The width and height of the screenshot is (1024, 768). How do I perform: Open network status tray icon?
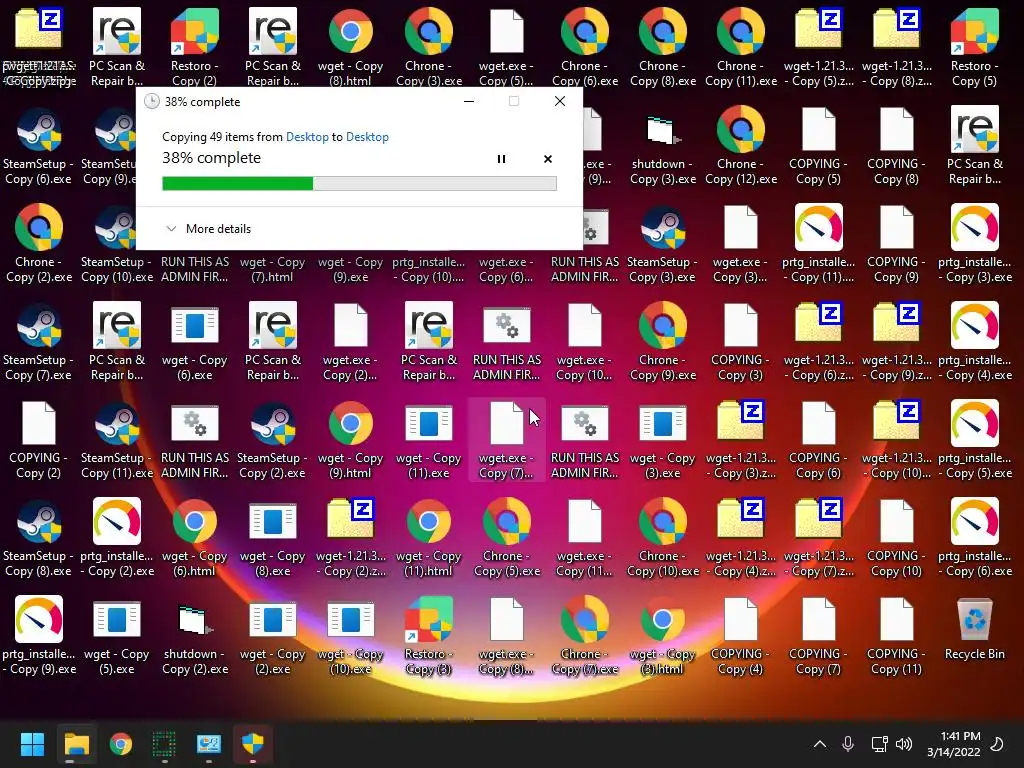(x=879, y=744)
